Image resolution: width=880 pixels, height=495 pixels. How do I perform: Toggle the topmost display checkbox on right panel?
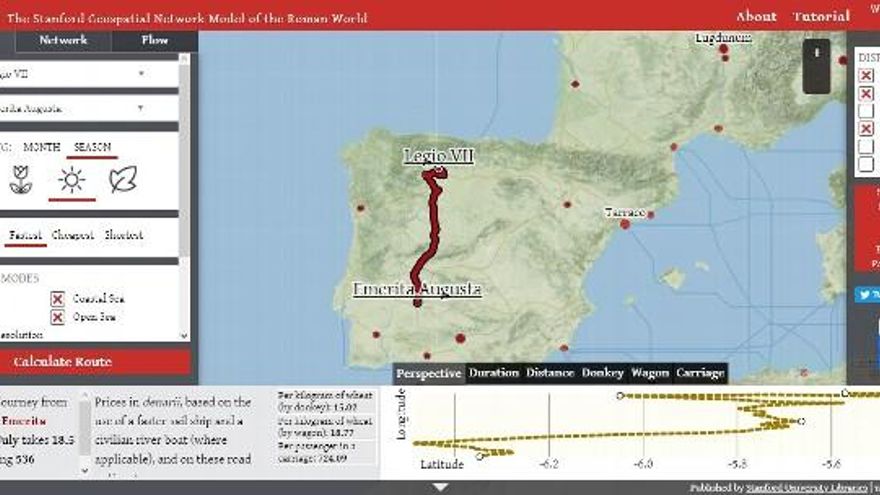pyautogui.click(x=866, y=75)
